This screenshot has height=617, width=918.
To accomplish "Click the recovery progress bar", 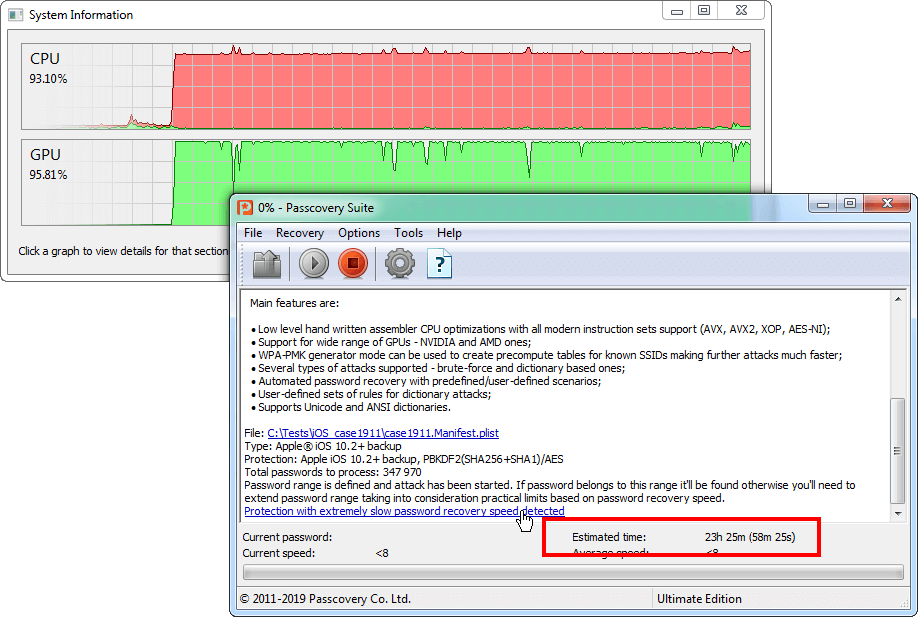I will [x=573, y=572].
